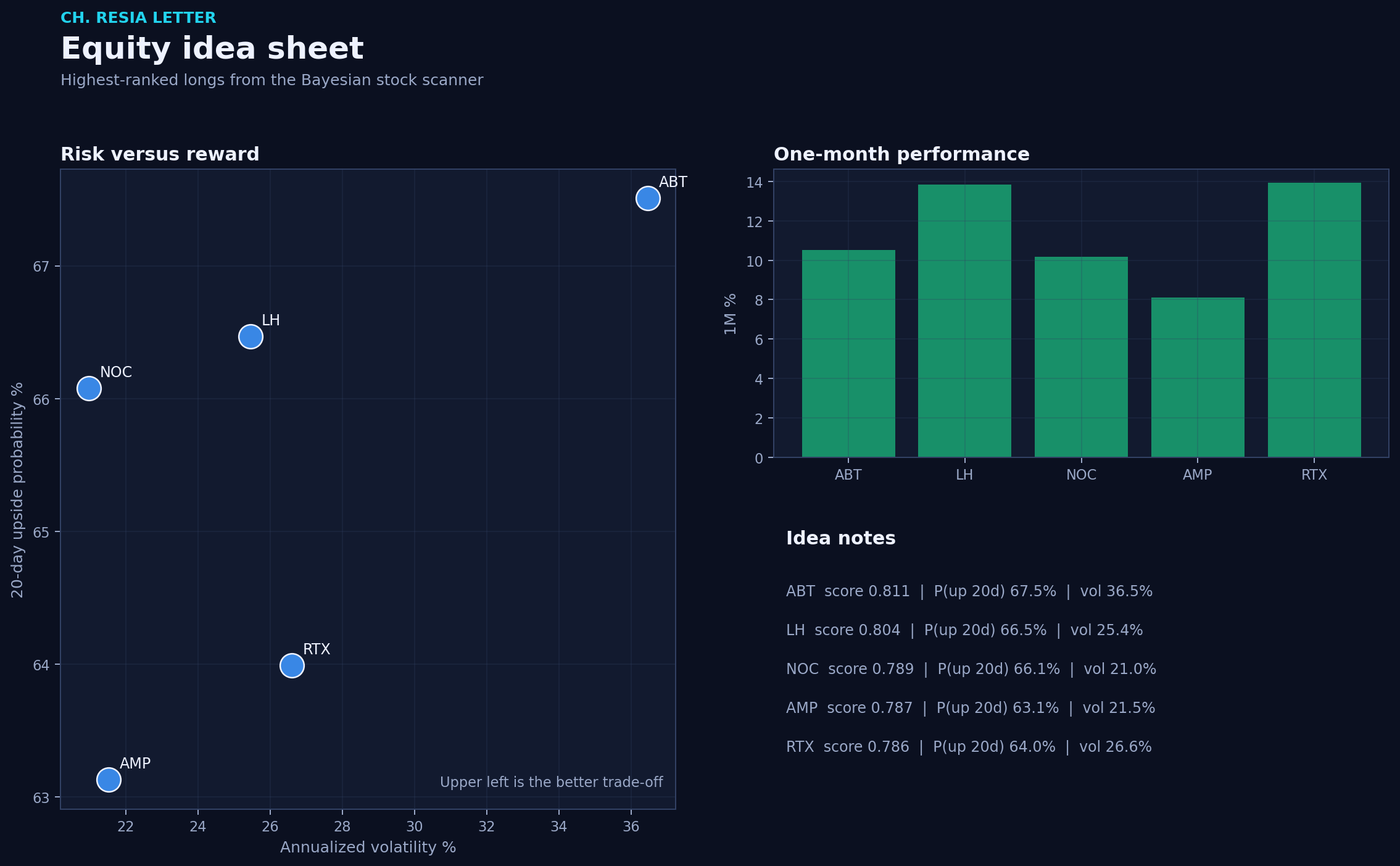Select the NOC scatter point
1400x866 pixels.
(89, 388)
